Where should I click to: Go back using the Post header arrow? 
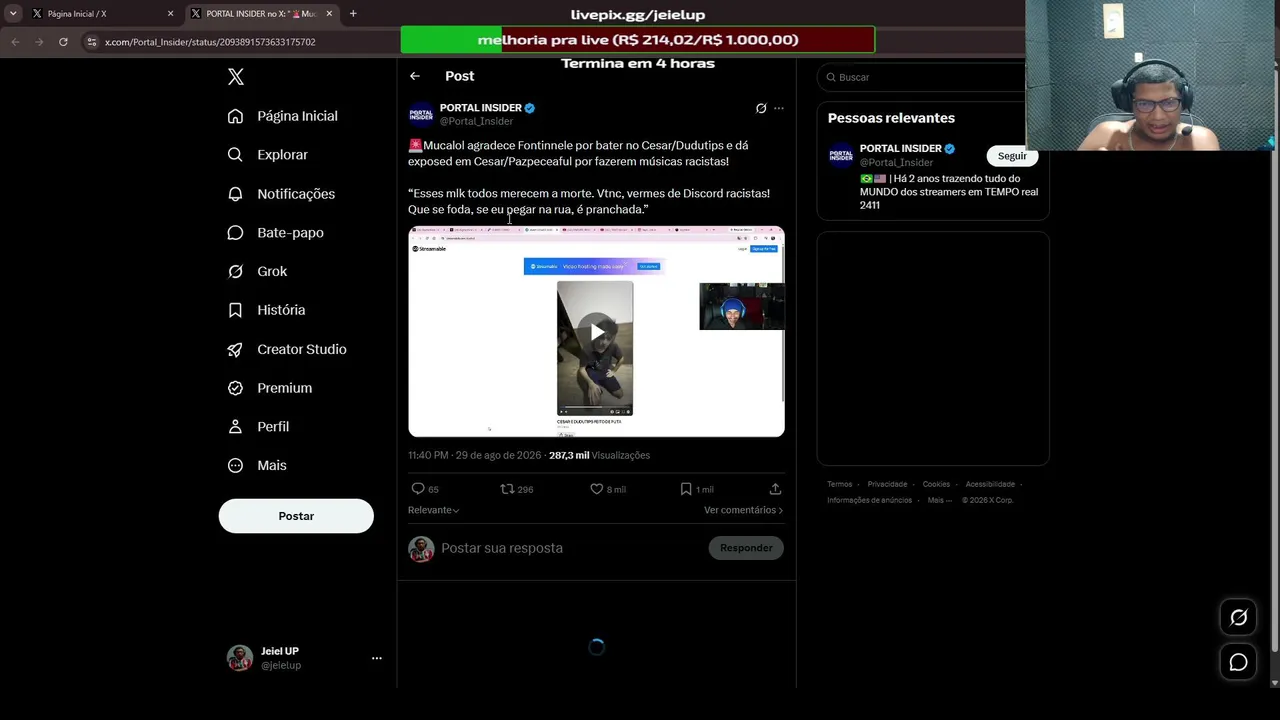[415, 76]
